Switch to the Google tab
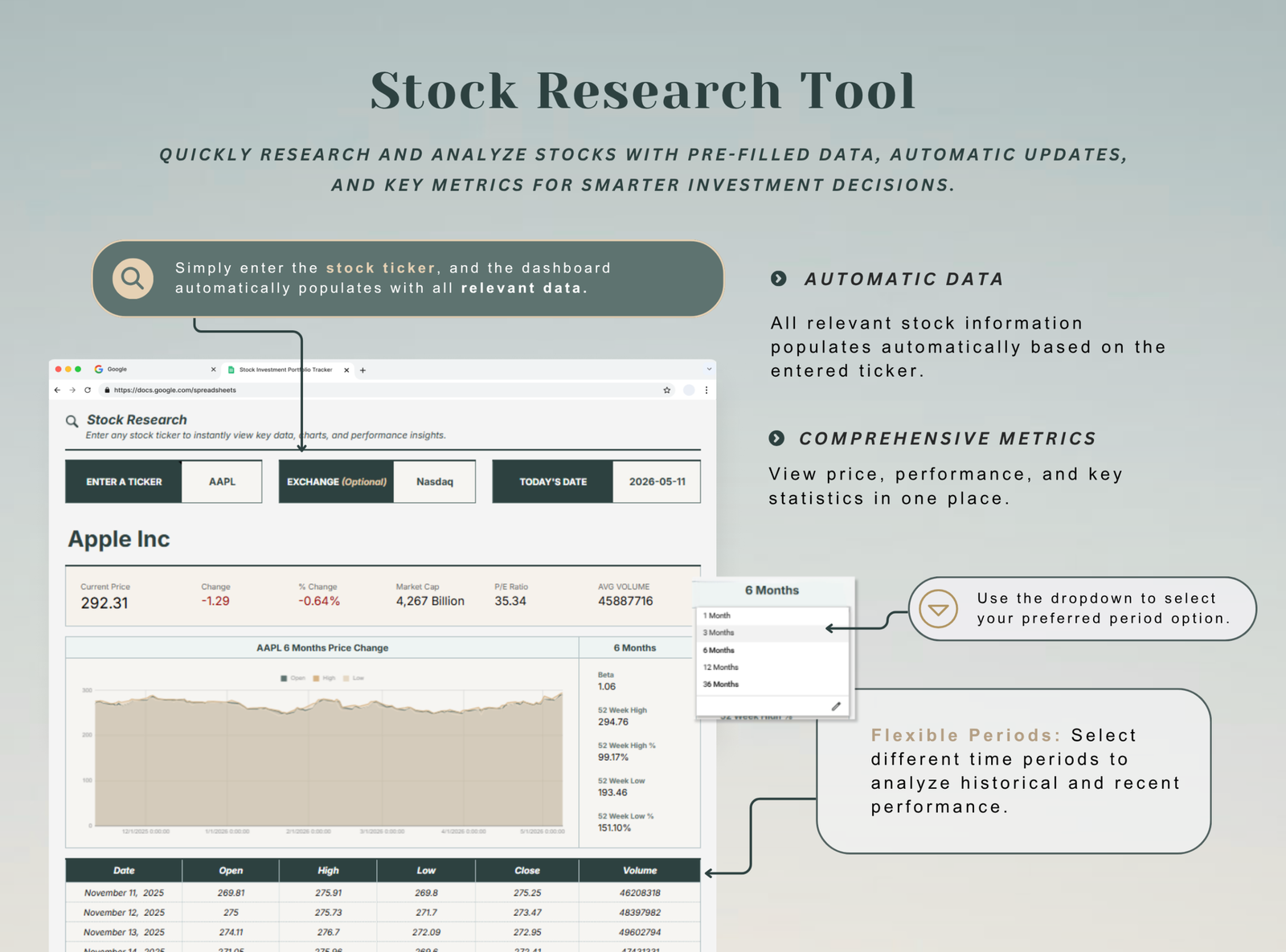Image resolution: width=1286 pixels, height=952 pixels. click(155, 370)
